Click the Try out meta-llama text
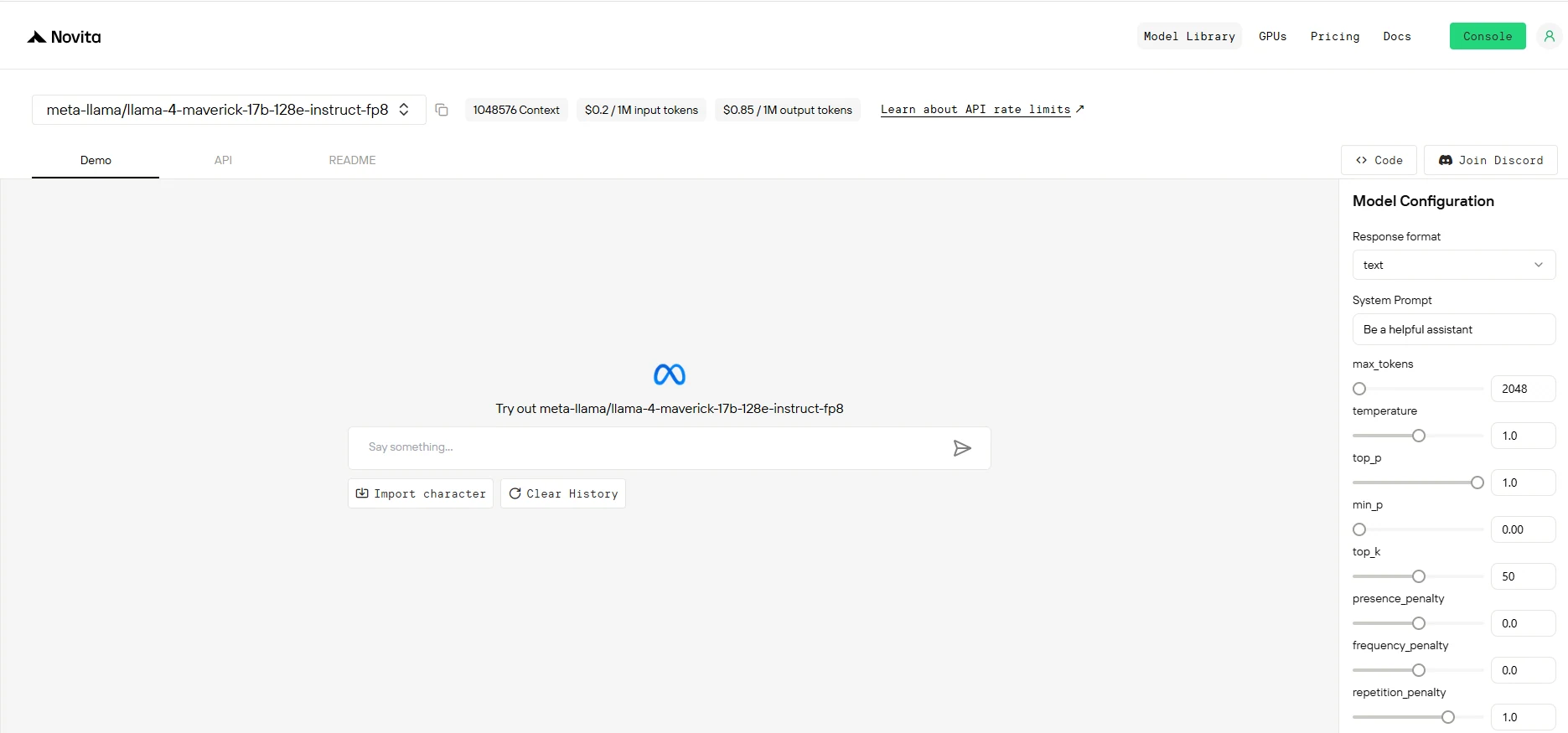1568x733 pixels. click(670, 409)
